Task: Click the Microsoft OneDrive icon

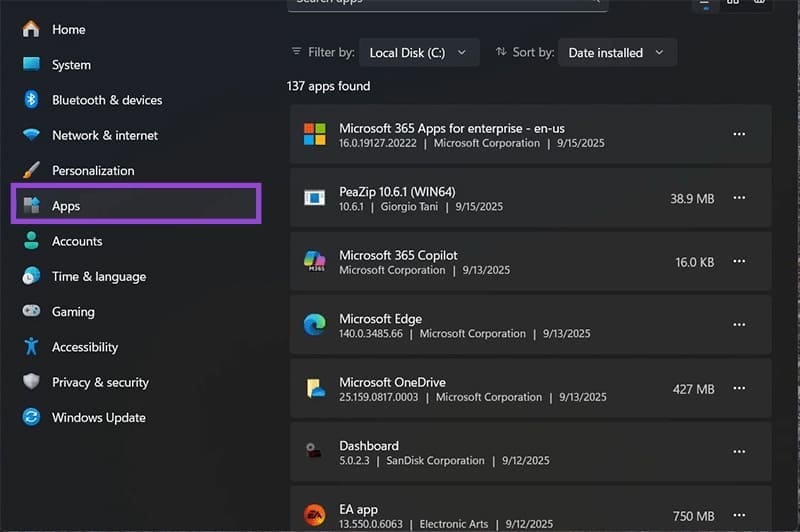Action: (x=315, y=388)
